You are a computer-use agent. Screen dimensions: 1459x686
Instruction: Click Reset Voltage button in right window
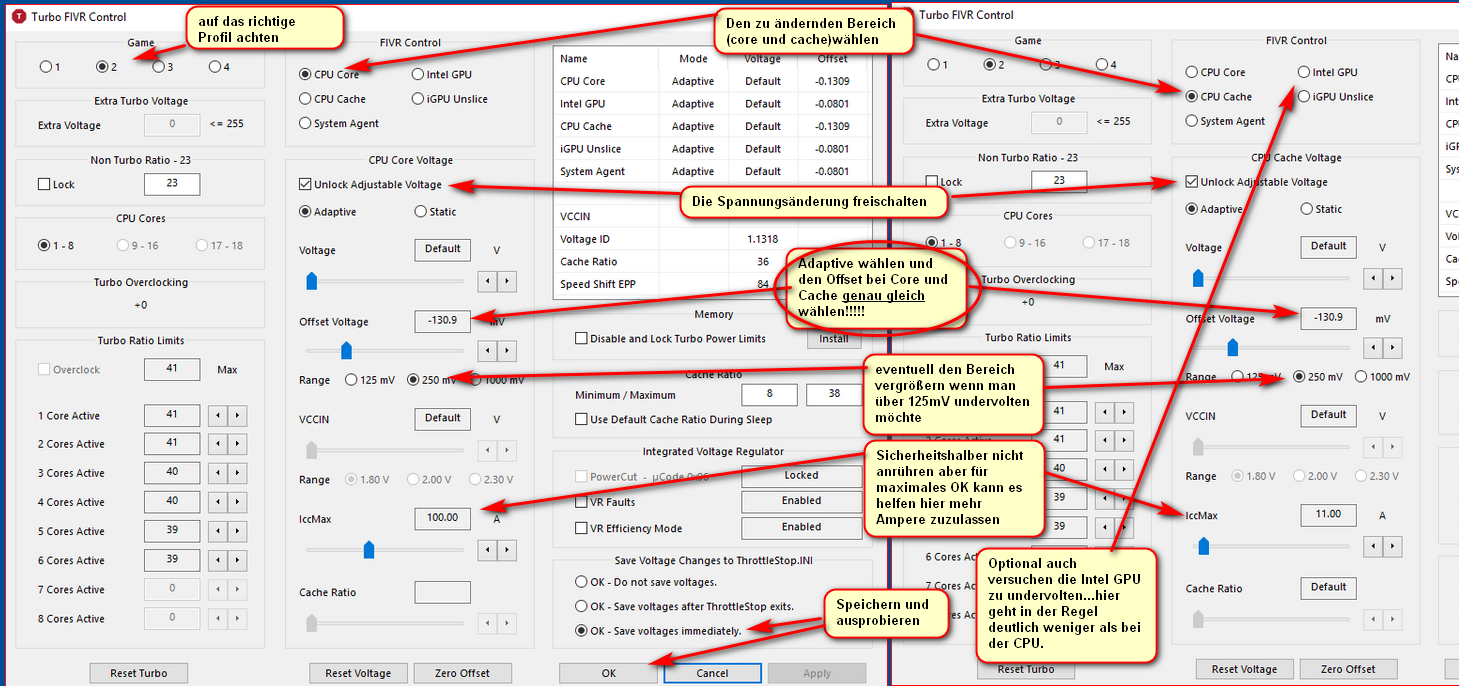pyautogui.click(x=1244, y=669)
